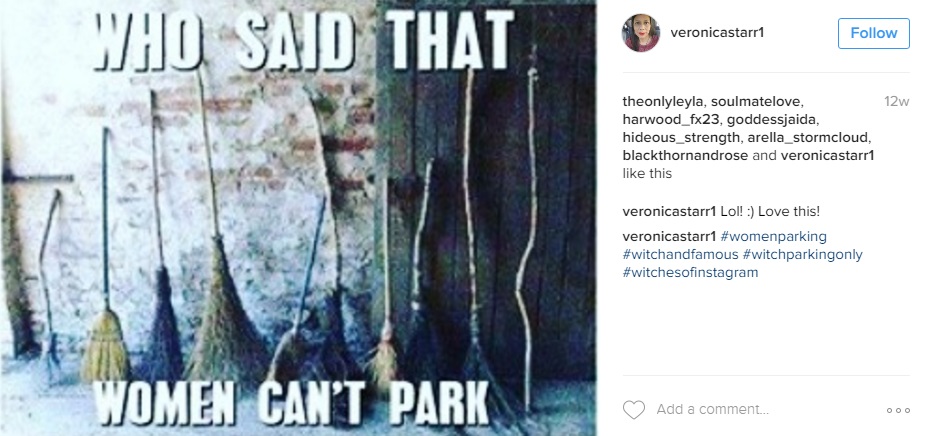View soulmatelove's profile from the likes list
This screenshot has width=928, height=436.
758,102
